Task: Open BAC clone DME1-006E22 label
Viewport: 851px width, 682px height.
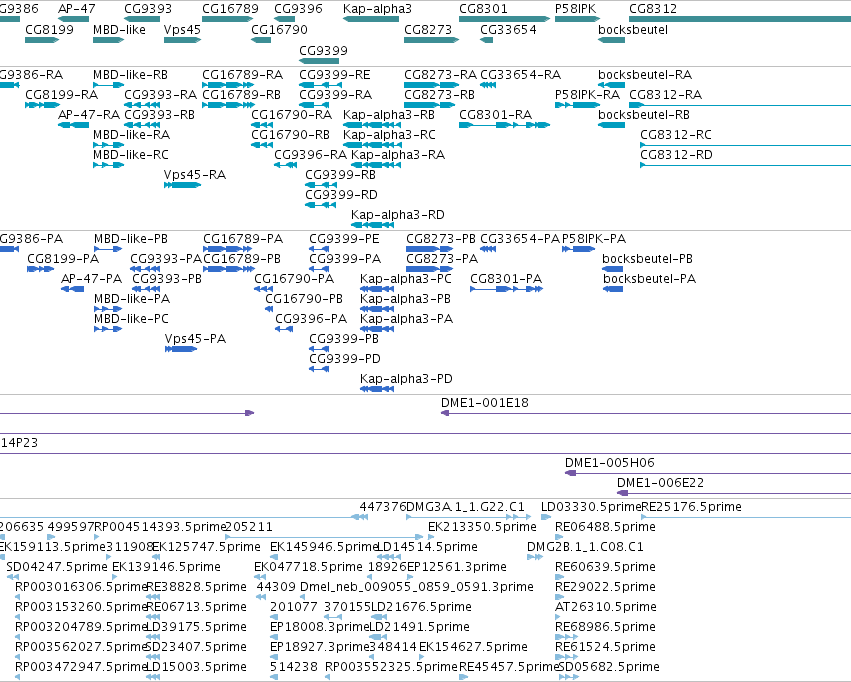Action: (661, 482)
